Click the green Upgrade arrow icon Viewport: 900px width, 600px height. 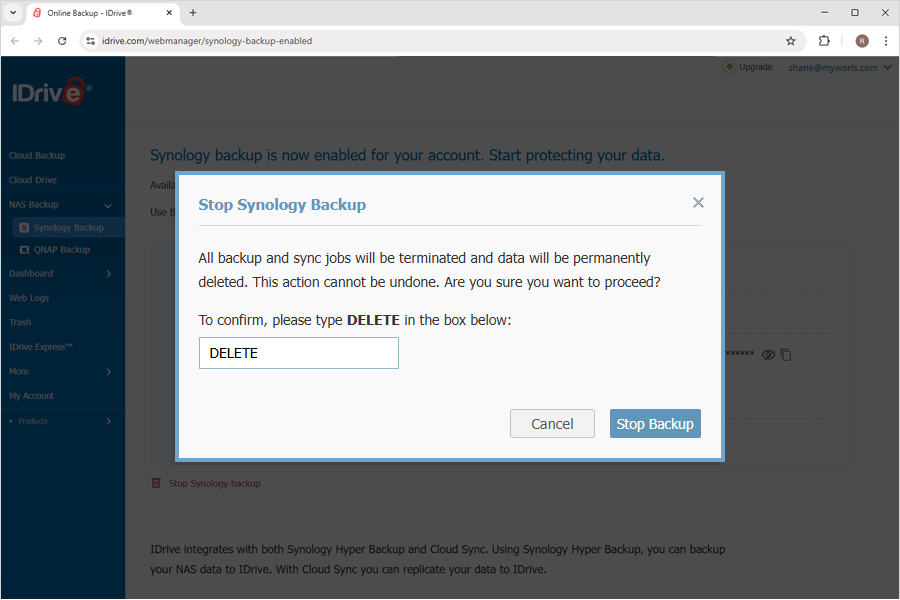pyautogui.click(x=730, y=67)
